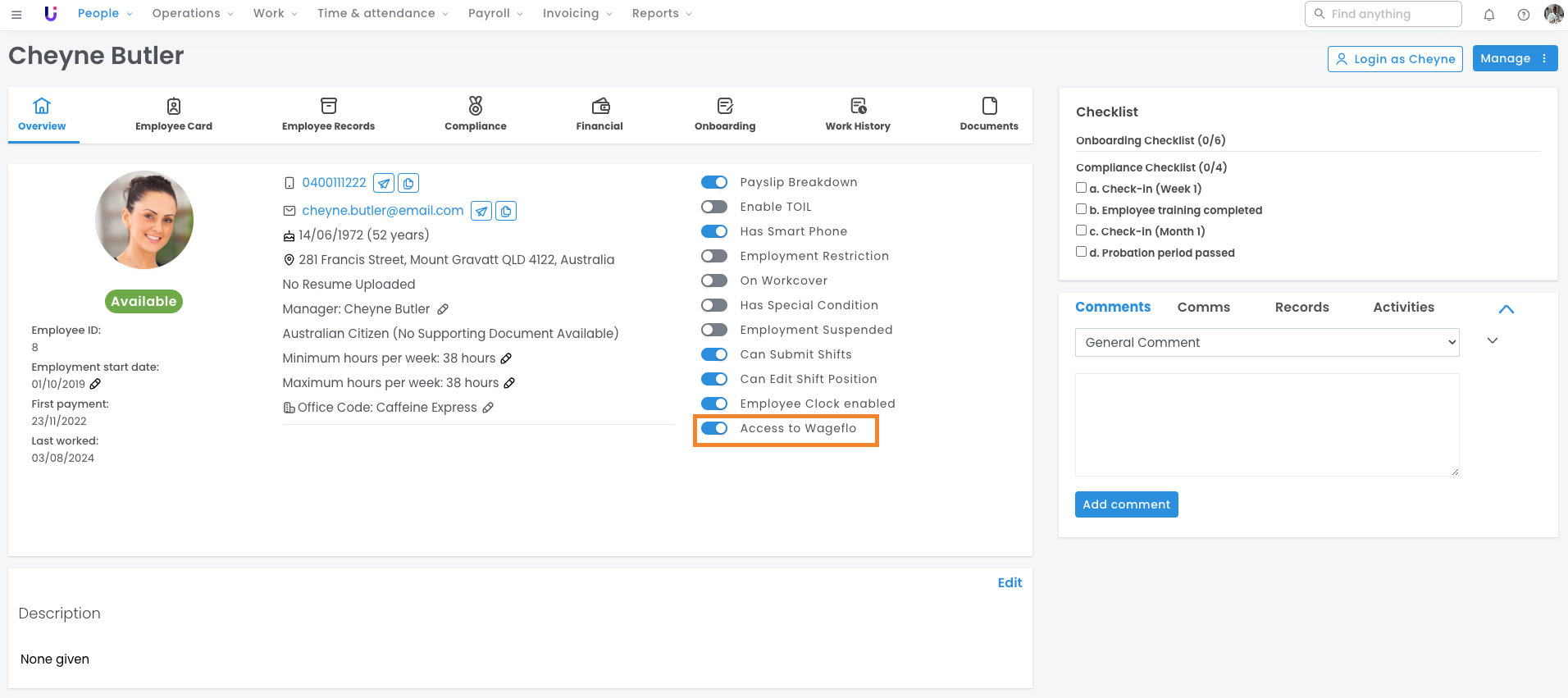The height and width of the screenshot is (698, 1568).
Task: Click the send icon beside phone number
Action: 384,183
